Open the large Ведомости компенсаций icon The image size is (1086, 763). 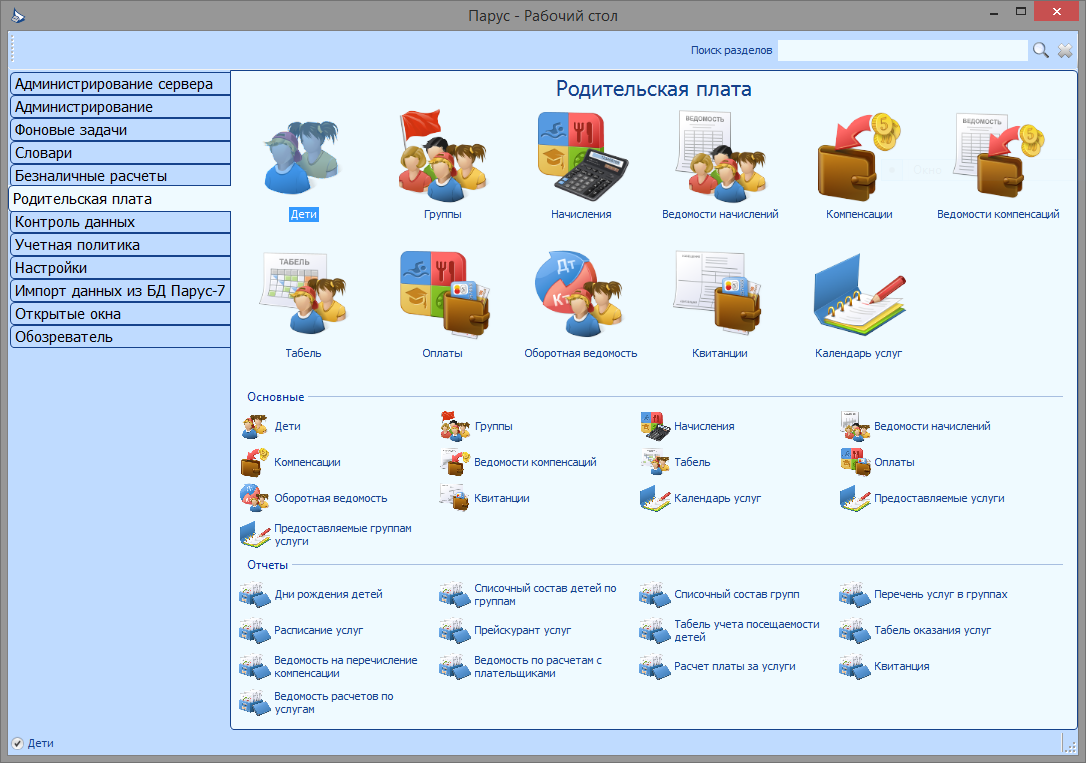pos(998,156)
